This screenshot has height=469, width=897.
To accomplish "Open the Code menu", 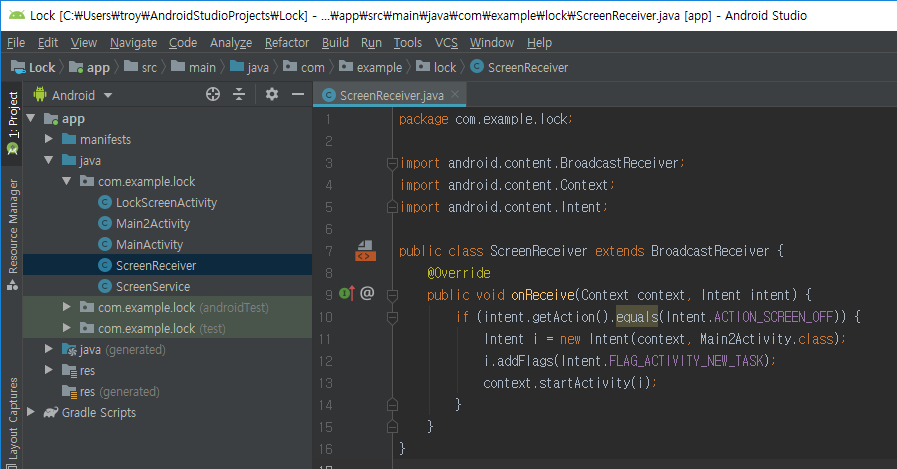I will (x=183, y=43).
